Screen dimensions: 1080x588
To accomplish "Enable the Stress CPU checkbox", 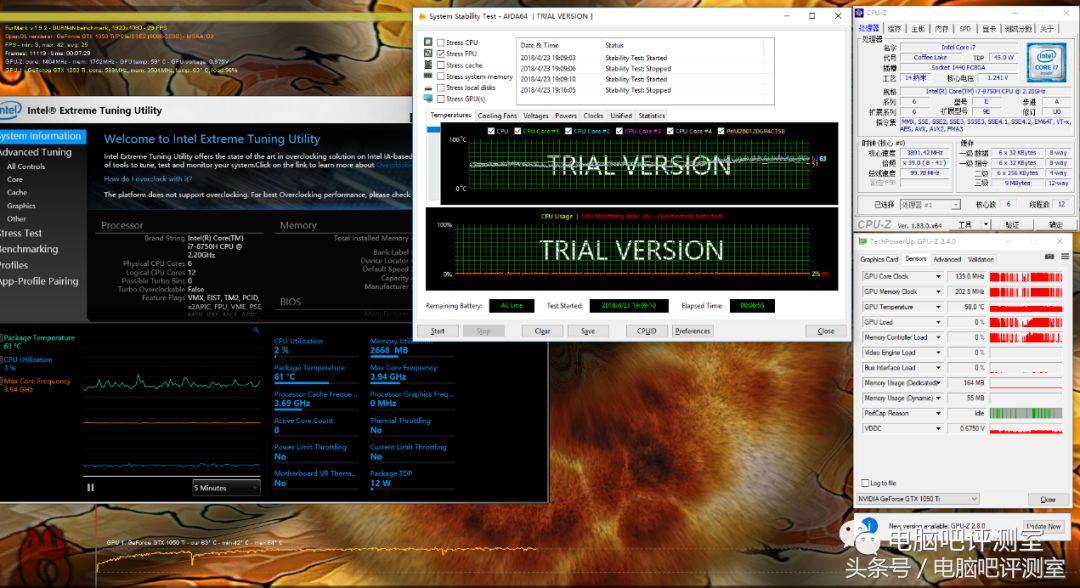I will [x=441, y=43].
